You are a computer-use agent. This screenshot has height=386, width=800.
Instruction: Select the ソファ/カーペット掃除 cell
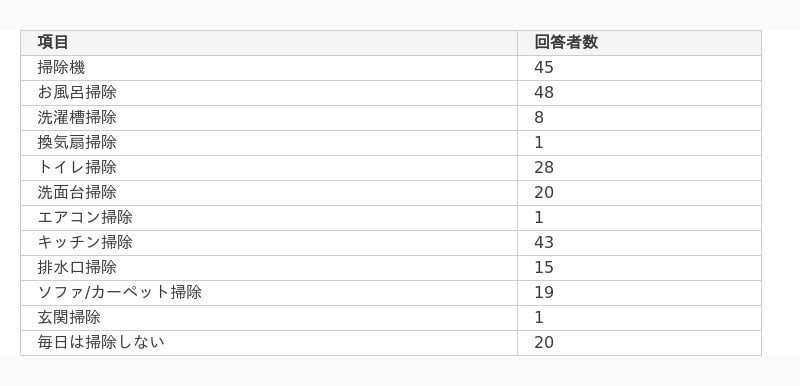pos(269,293)
